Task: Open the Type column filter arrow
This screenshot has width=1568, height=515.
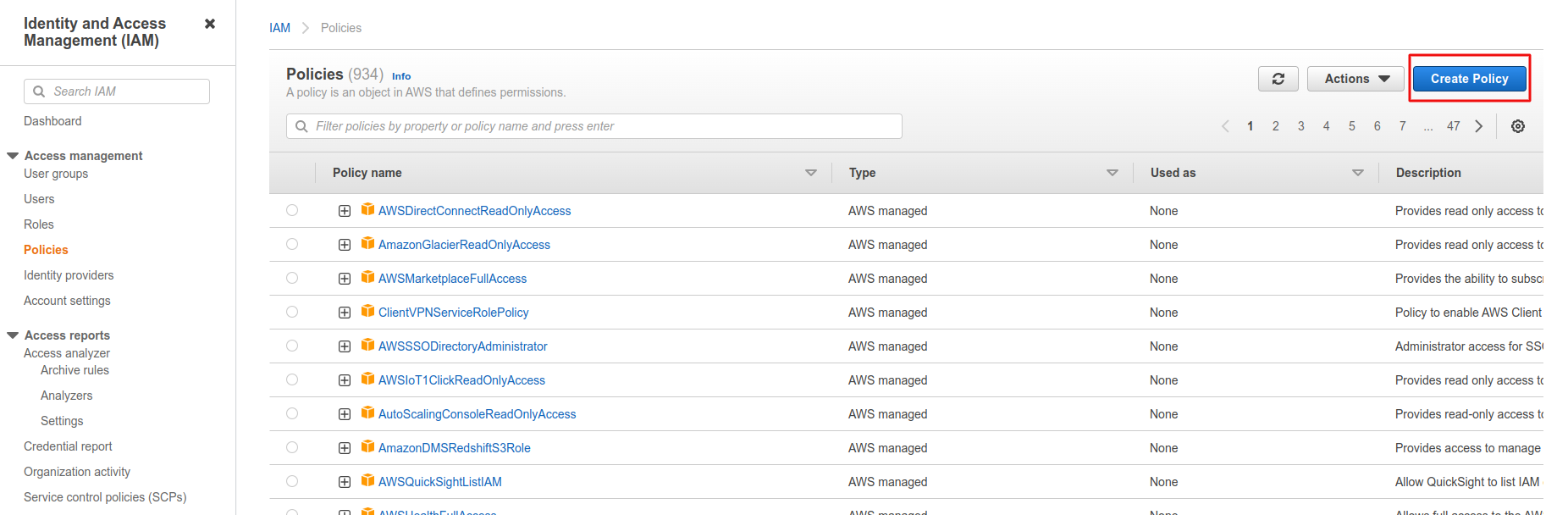Action: click(x=1113, y=173)
